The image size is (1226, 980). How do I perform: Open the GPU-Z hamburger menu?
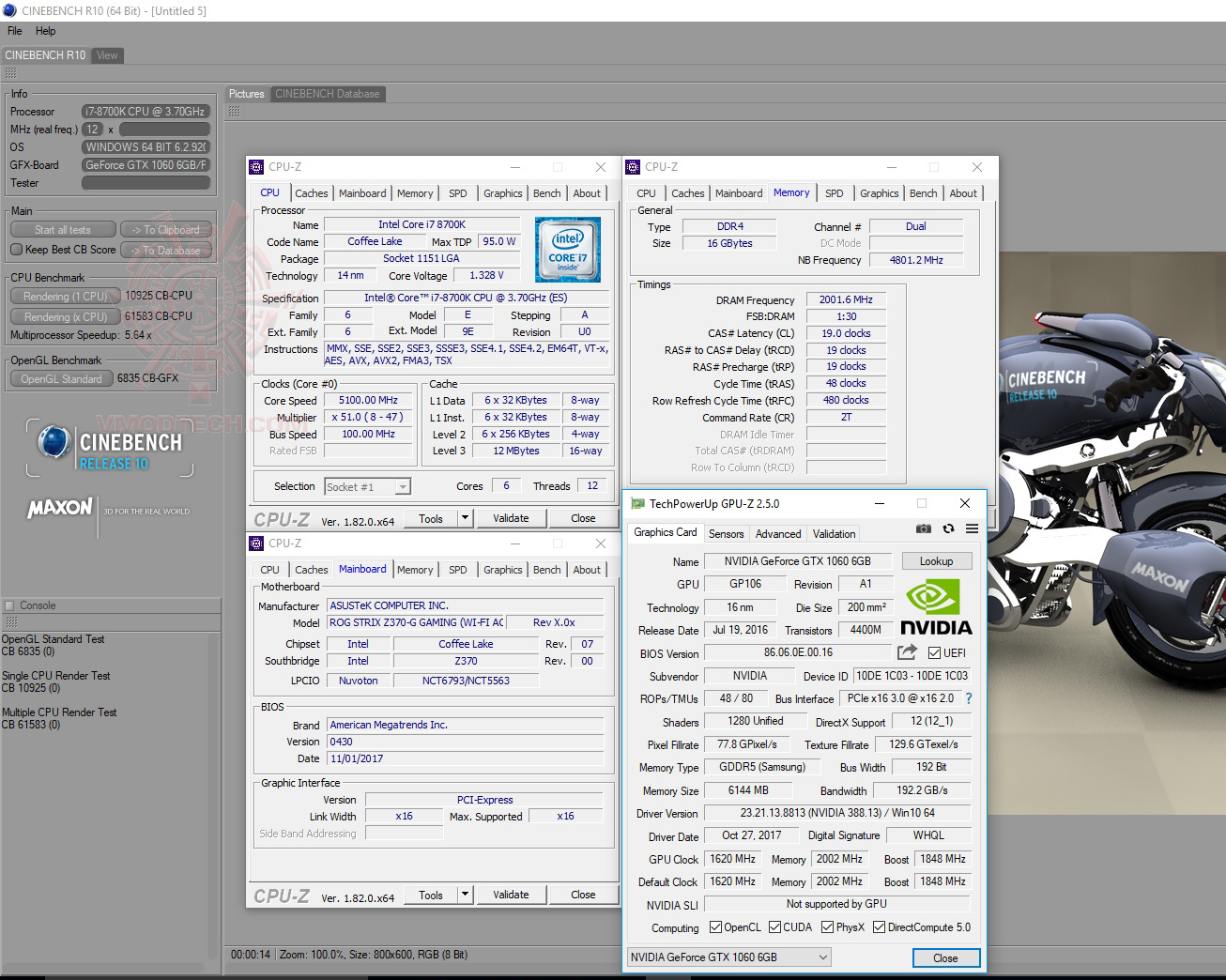(x=973, y=528)
